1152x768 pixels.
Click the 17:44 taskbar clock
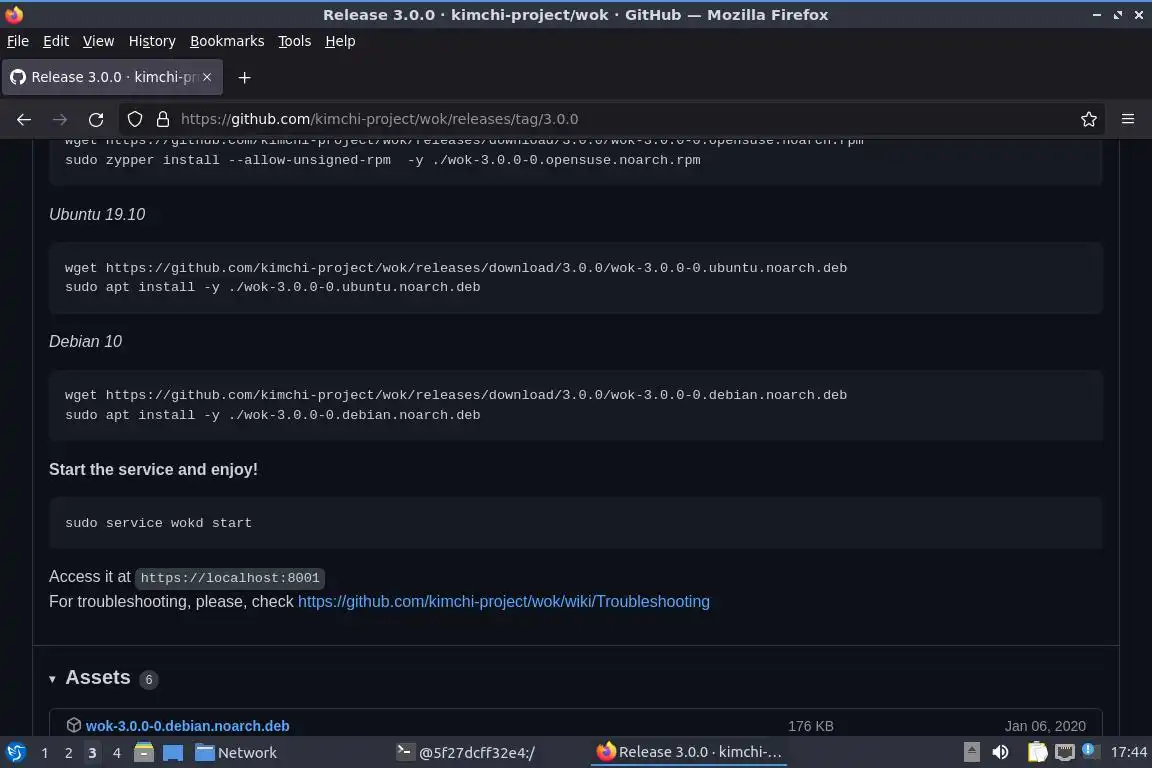(x=1128, y=752)
